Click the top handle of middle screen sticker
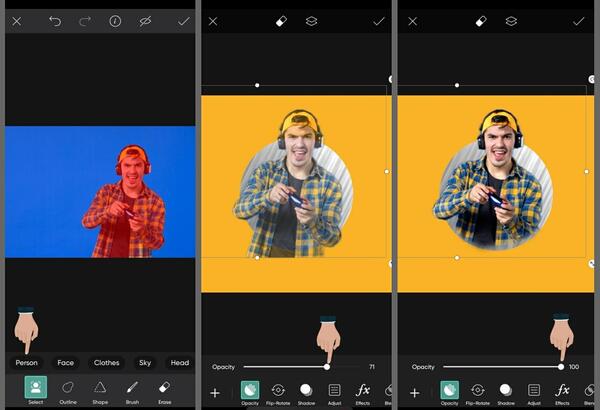The image size is (600, 410). pos(257,85)
